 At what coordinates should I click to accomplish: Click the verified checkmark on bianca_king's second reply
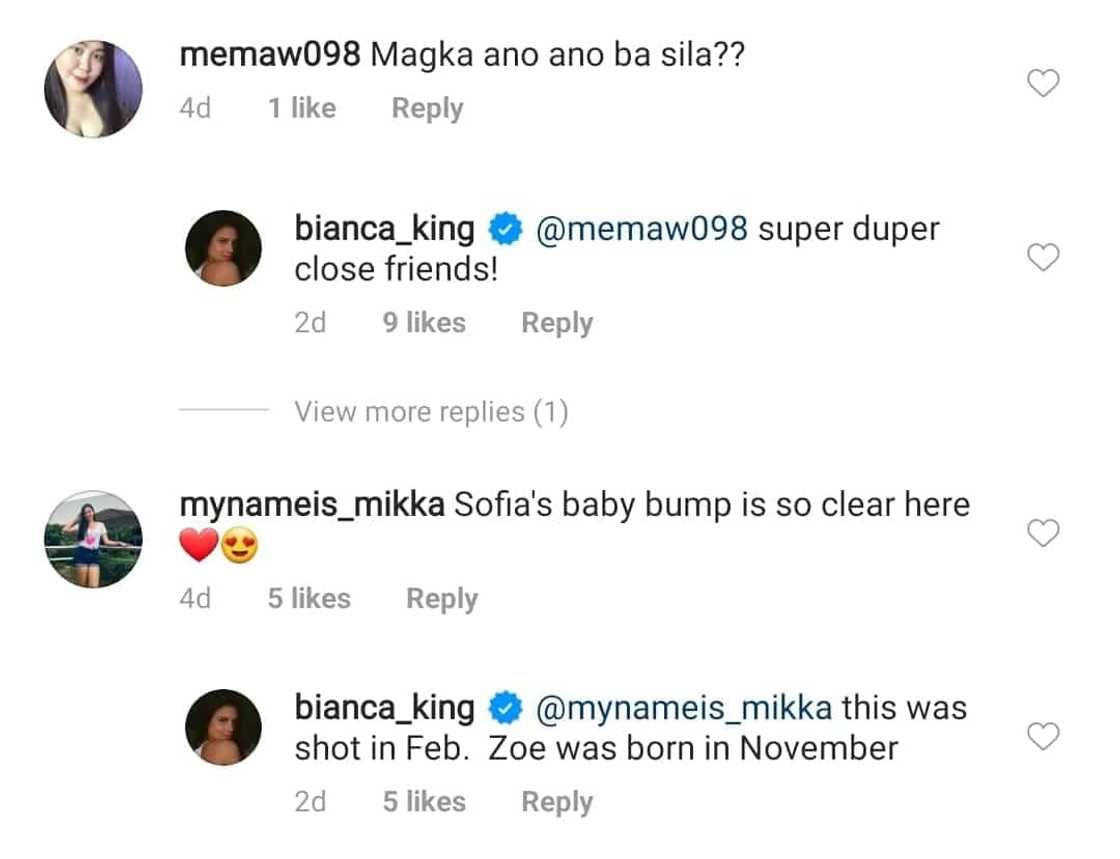tap(506, 708)
